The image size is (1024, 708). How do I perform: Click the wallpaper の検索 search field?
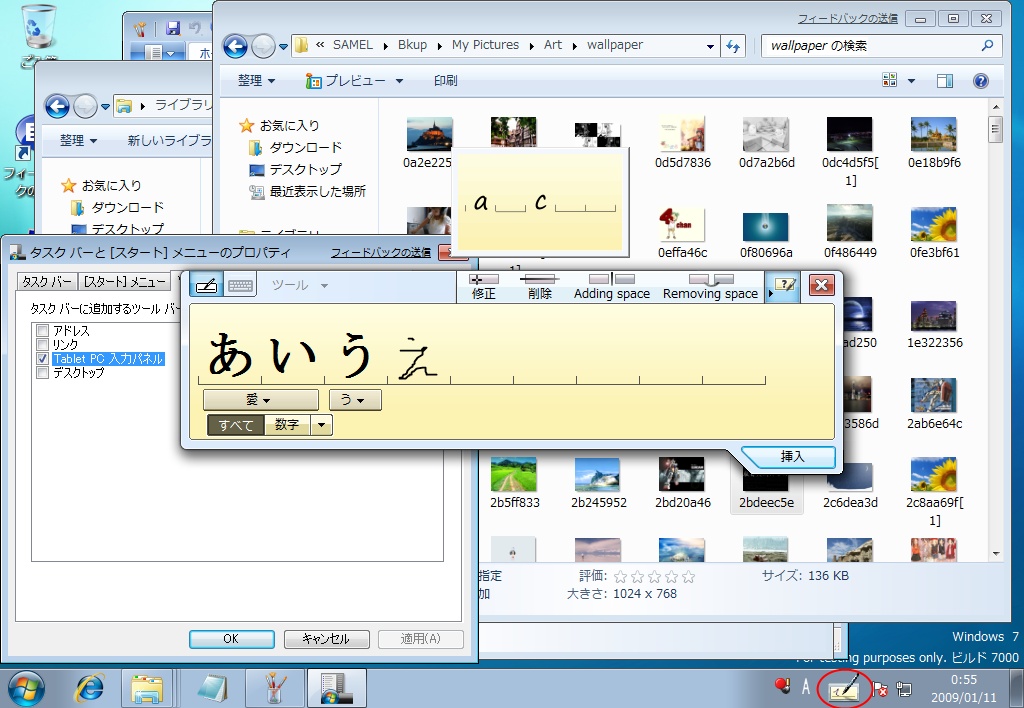tap(881, 46)
